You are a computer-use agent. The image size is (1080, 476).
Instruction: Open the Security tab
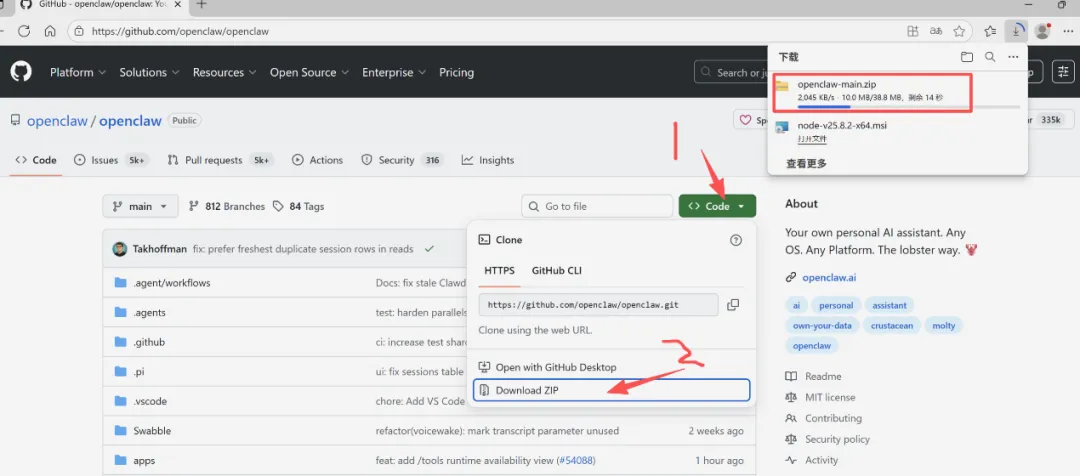tap(403, 160)
